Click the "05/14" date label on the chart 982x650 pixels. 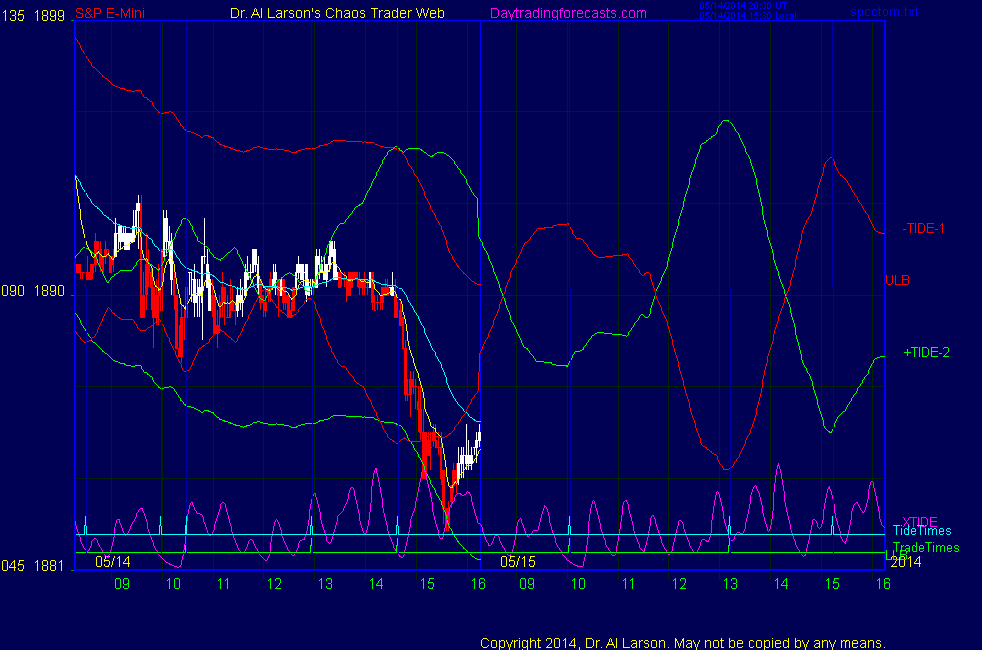tap(113, 562)
